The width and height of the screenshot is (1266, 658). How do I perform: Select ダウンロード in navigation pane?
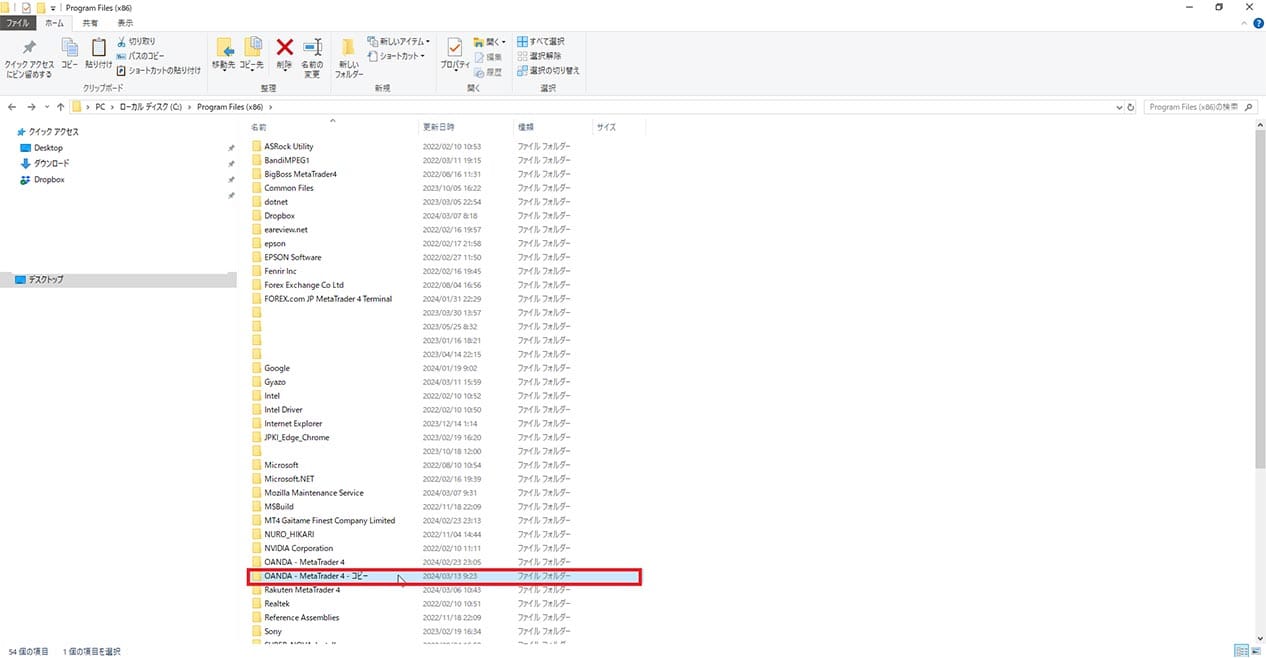click(51, 163)
